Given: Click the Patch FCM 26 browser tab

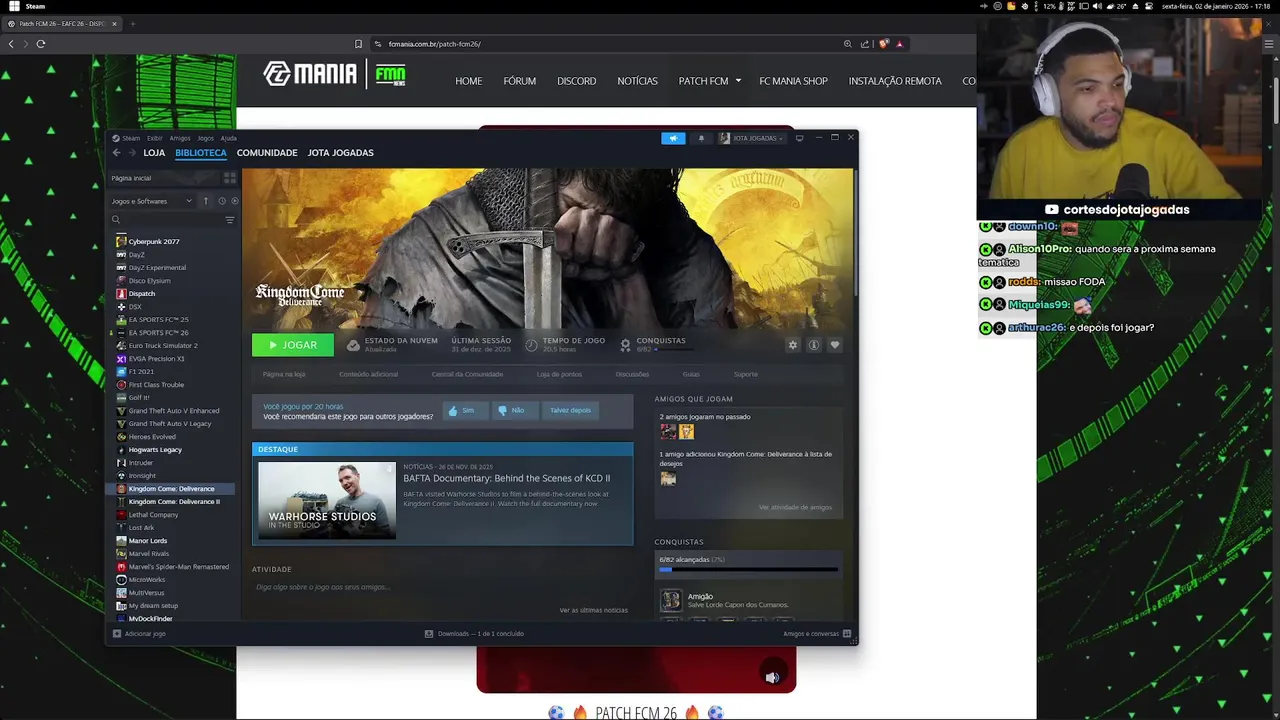Looking at the screenshot, I should click(62, 23).
